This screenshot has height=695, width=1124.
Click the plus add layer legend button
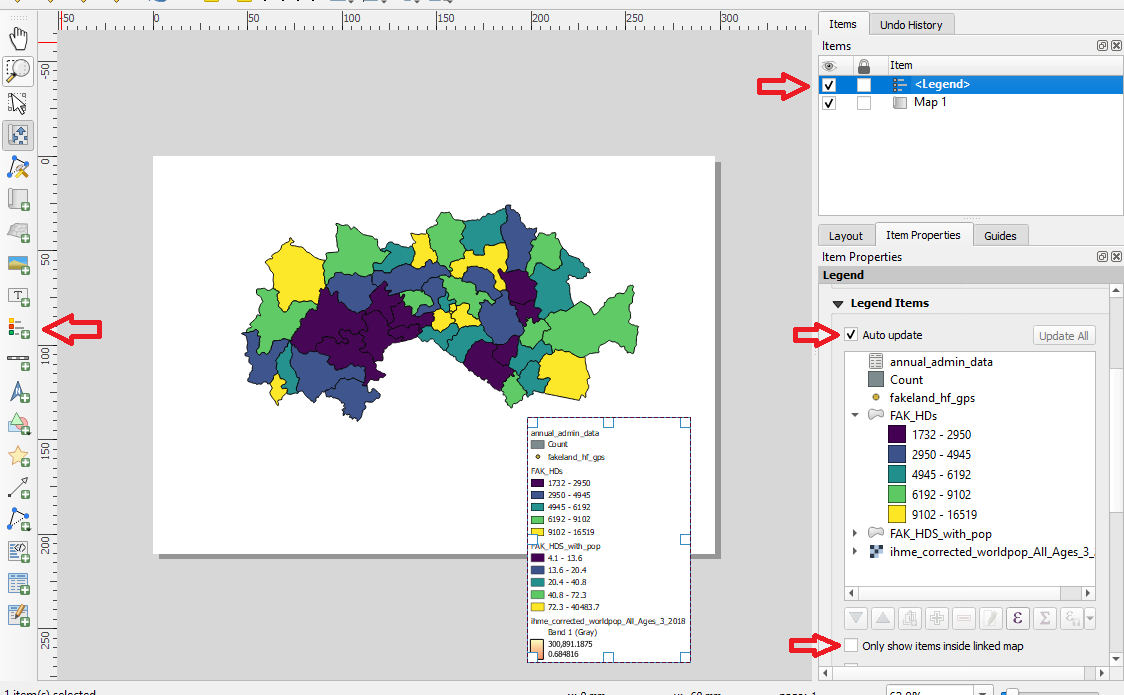coord(937,618)
